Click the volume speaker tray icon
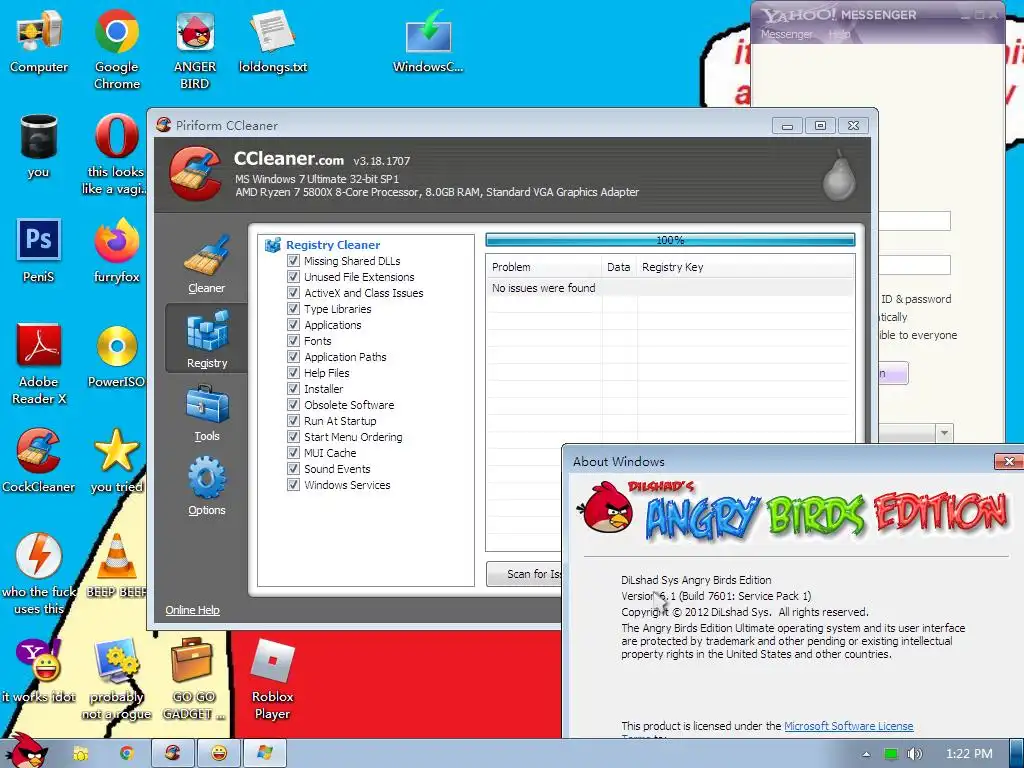Image resolution: width=1024 pixels, height=768 pixels. point(914,754)
